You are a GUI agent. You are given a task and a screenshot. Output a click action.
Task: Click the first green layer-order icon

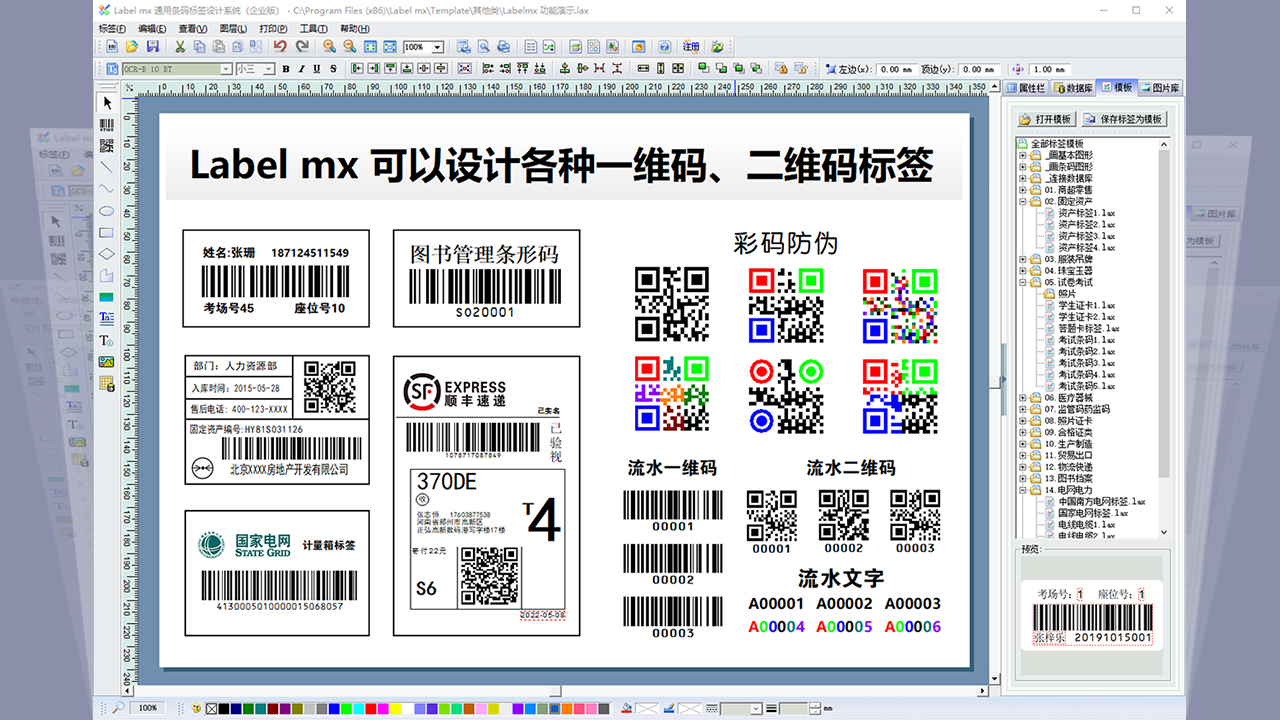tap(703, 68)
